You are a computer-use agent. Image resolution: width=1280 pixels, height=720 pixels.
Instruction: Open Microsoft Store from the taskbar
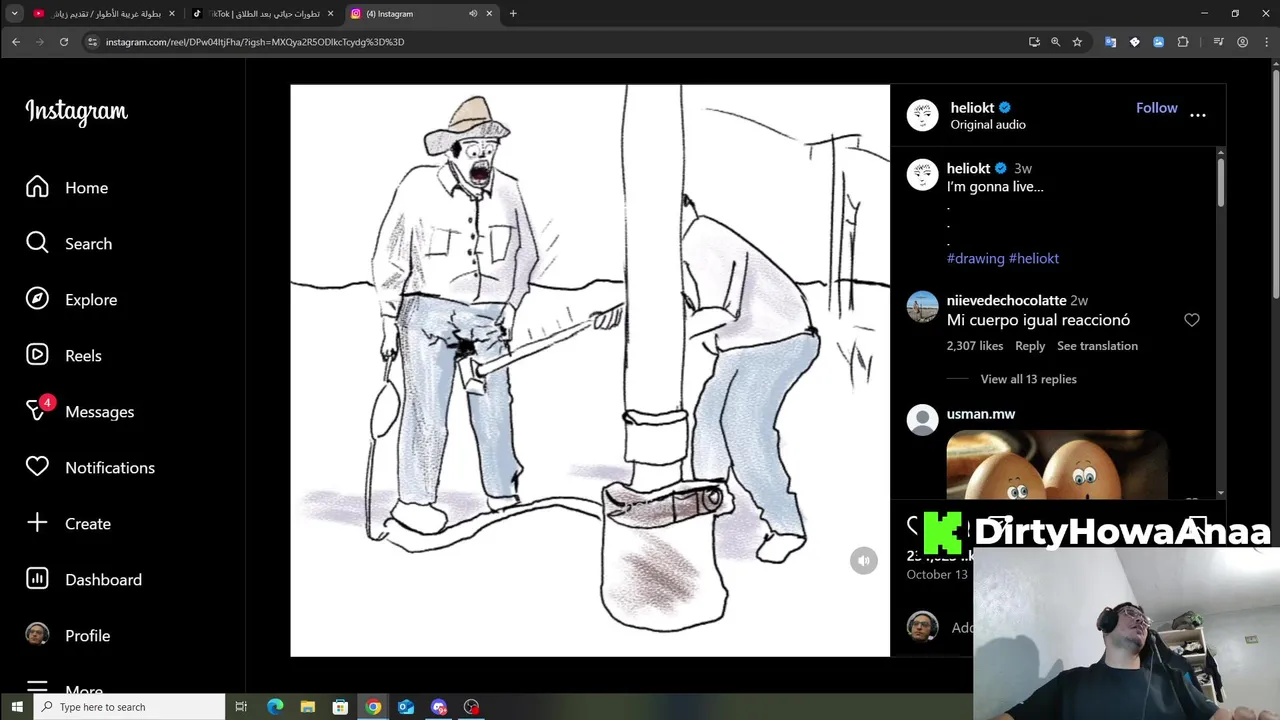click(x=340, y=707)
